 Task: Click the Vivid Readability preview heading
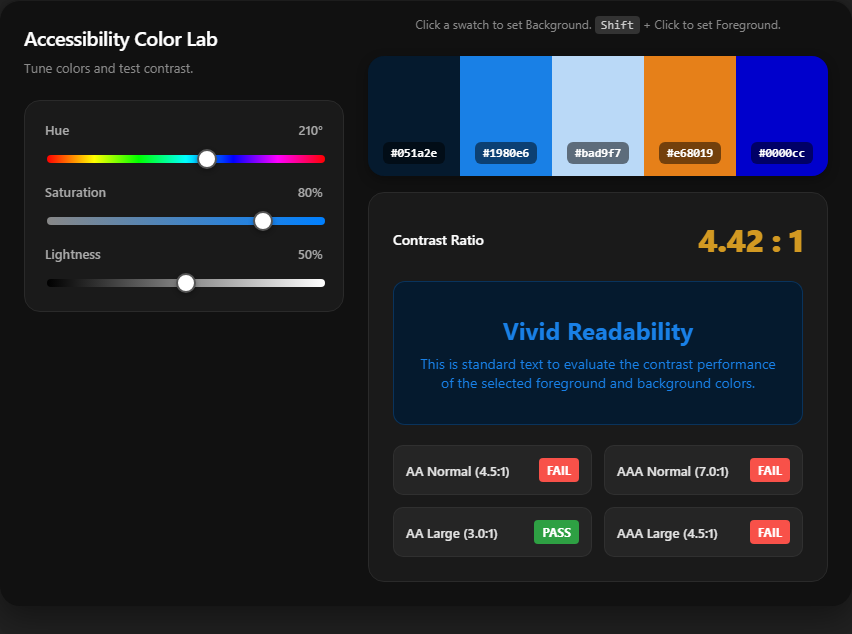[598, 331]
